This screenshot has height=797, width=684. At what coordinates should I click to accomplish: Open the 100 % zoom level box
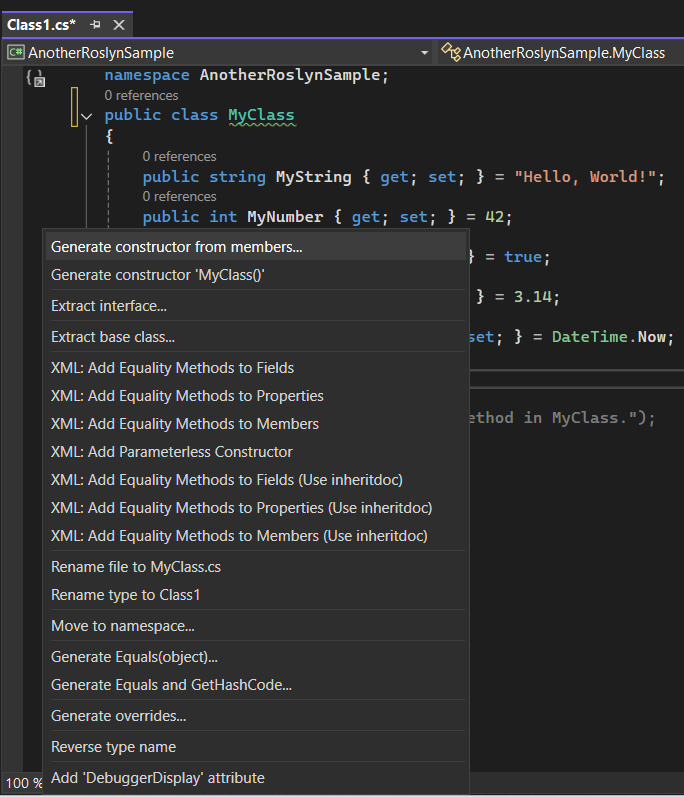click(23, 783)
